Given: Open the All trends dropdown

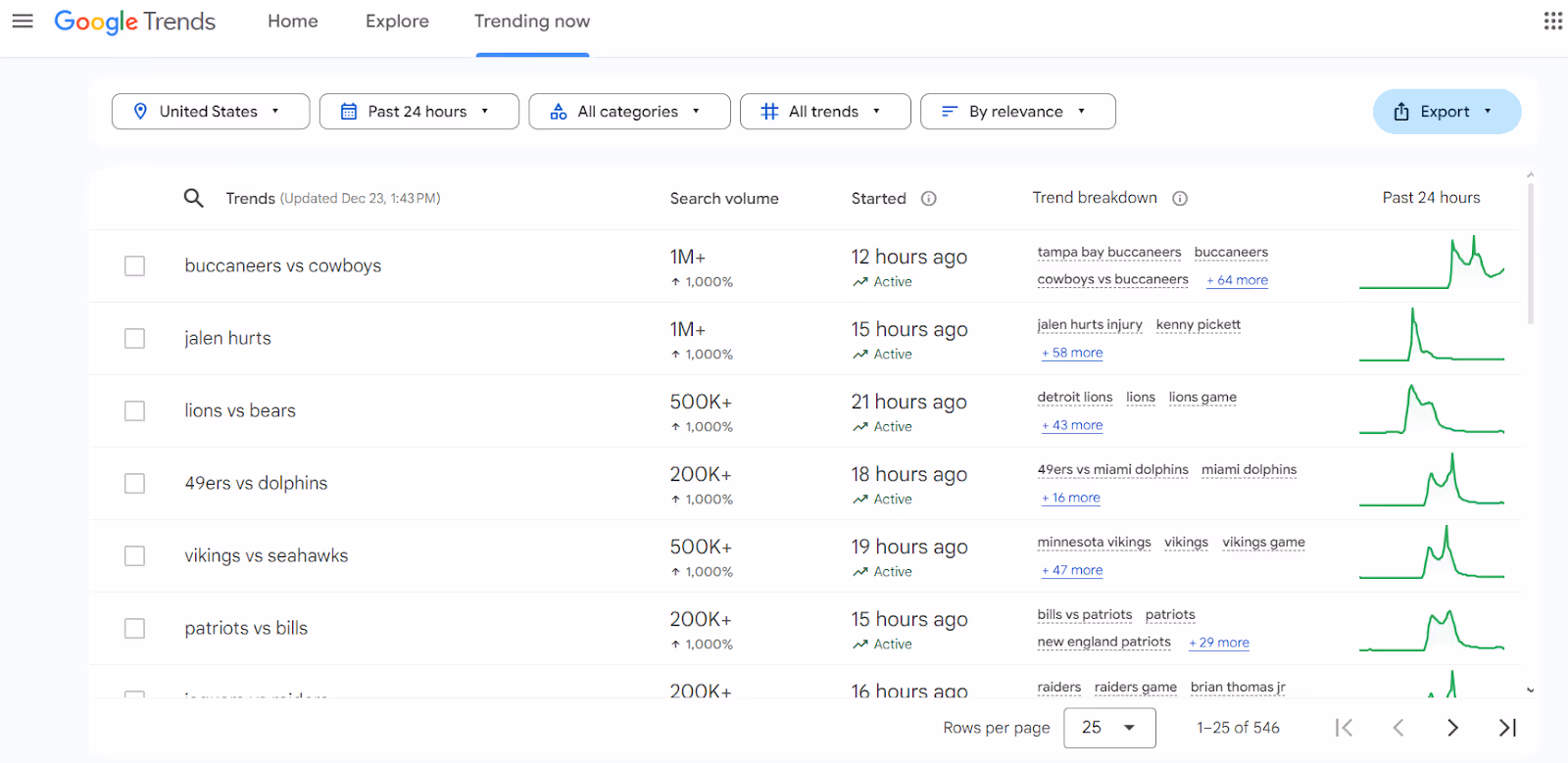Looking at the screenshot, I should click(x=825, y=112).
